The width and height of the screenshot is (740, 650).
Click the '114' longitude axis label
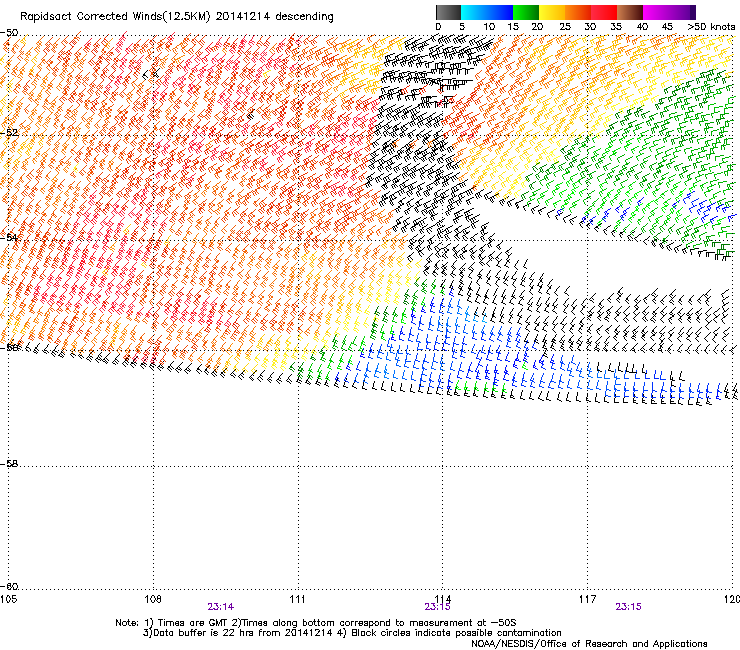(x=442, y=599)
